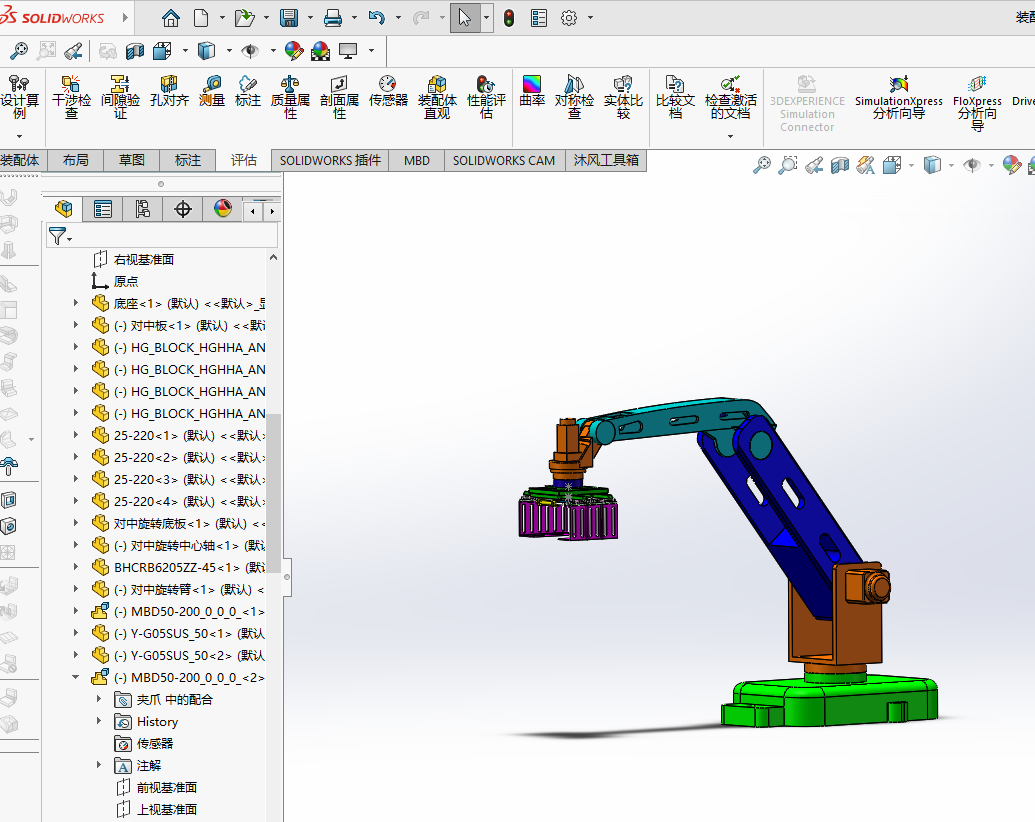The height and width of the screenshot is (822, 1035).
Task: Open 间隙验证 clearance verification tool
Action: (x=120, y=98)
